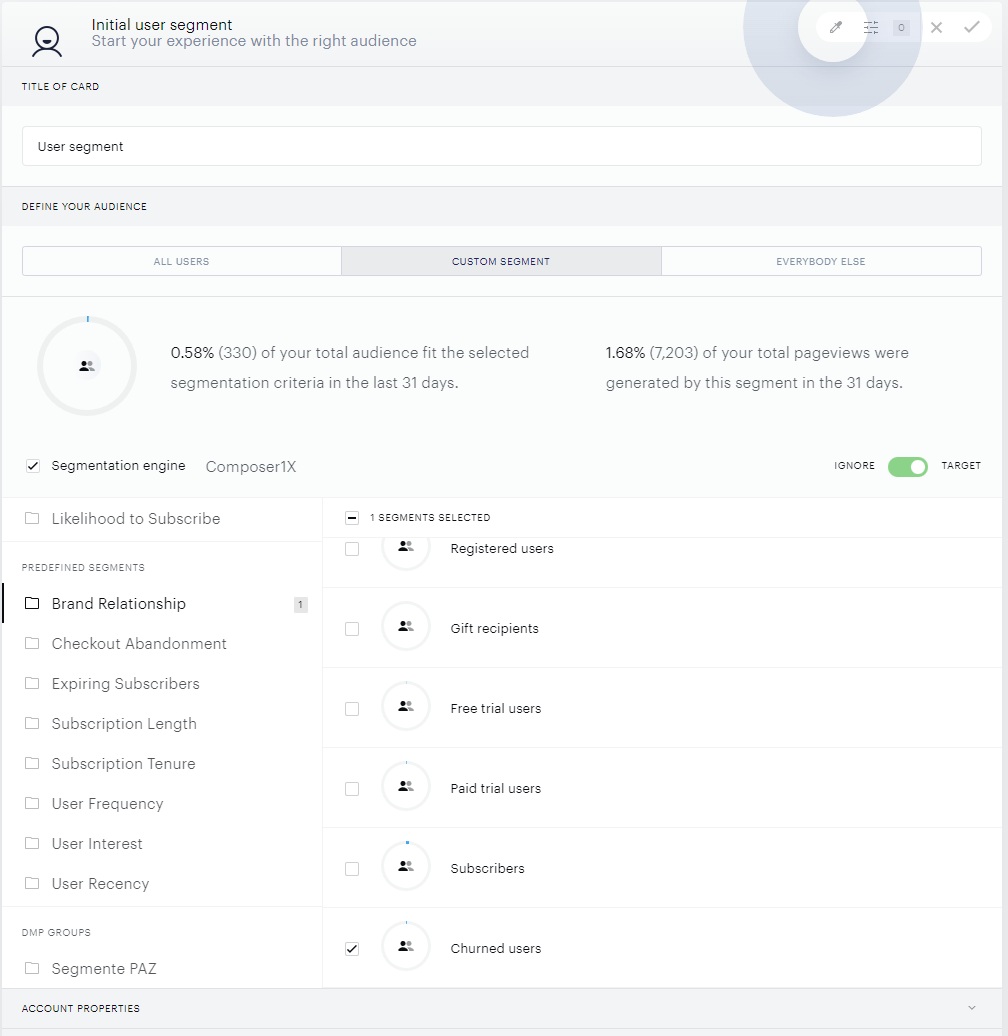Click the eyedropper color picker icon
The width and height of the screenshot is (1008, 1036).
point(836,27)
